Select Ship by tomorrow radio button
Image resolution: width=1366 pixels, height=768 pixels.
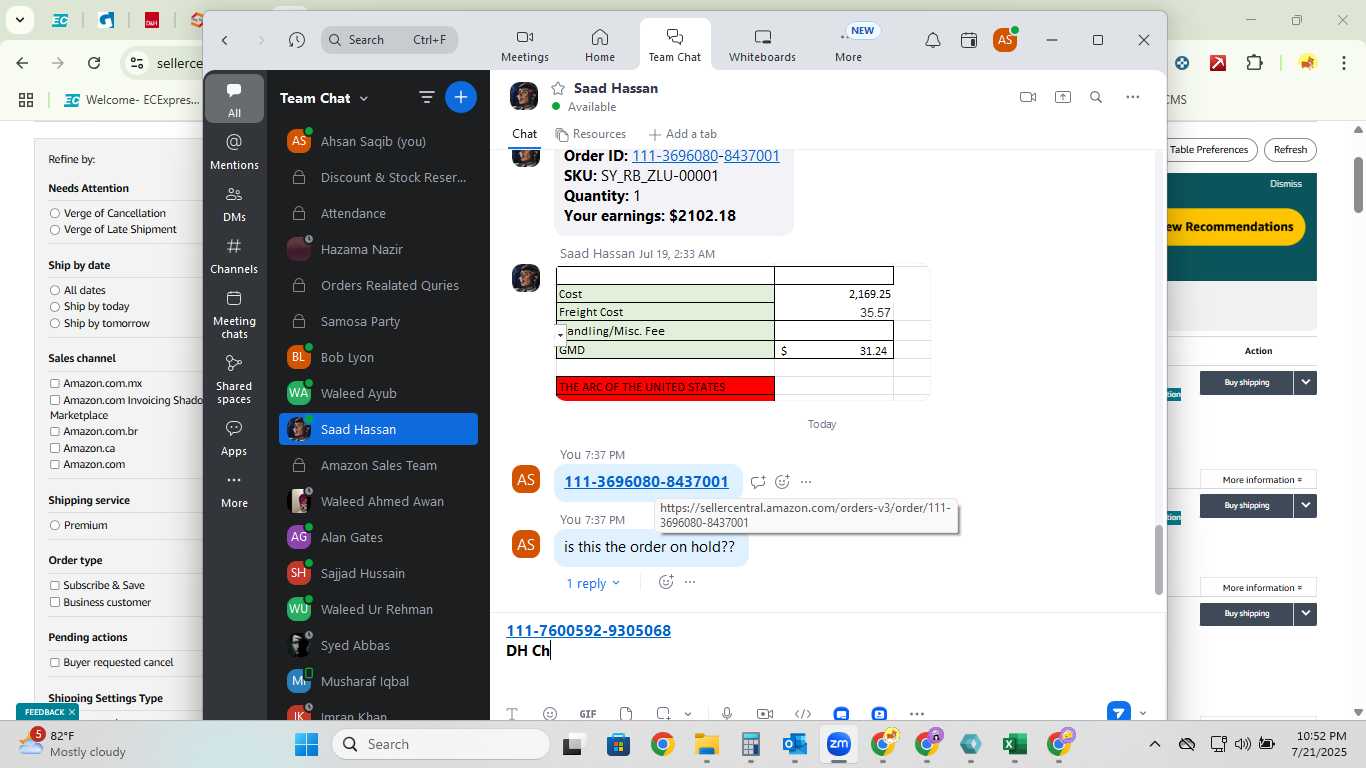(55, 323)
